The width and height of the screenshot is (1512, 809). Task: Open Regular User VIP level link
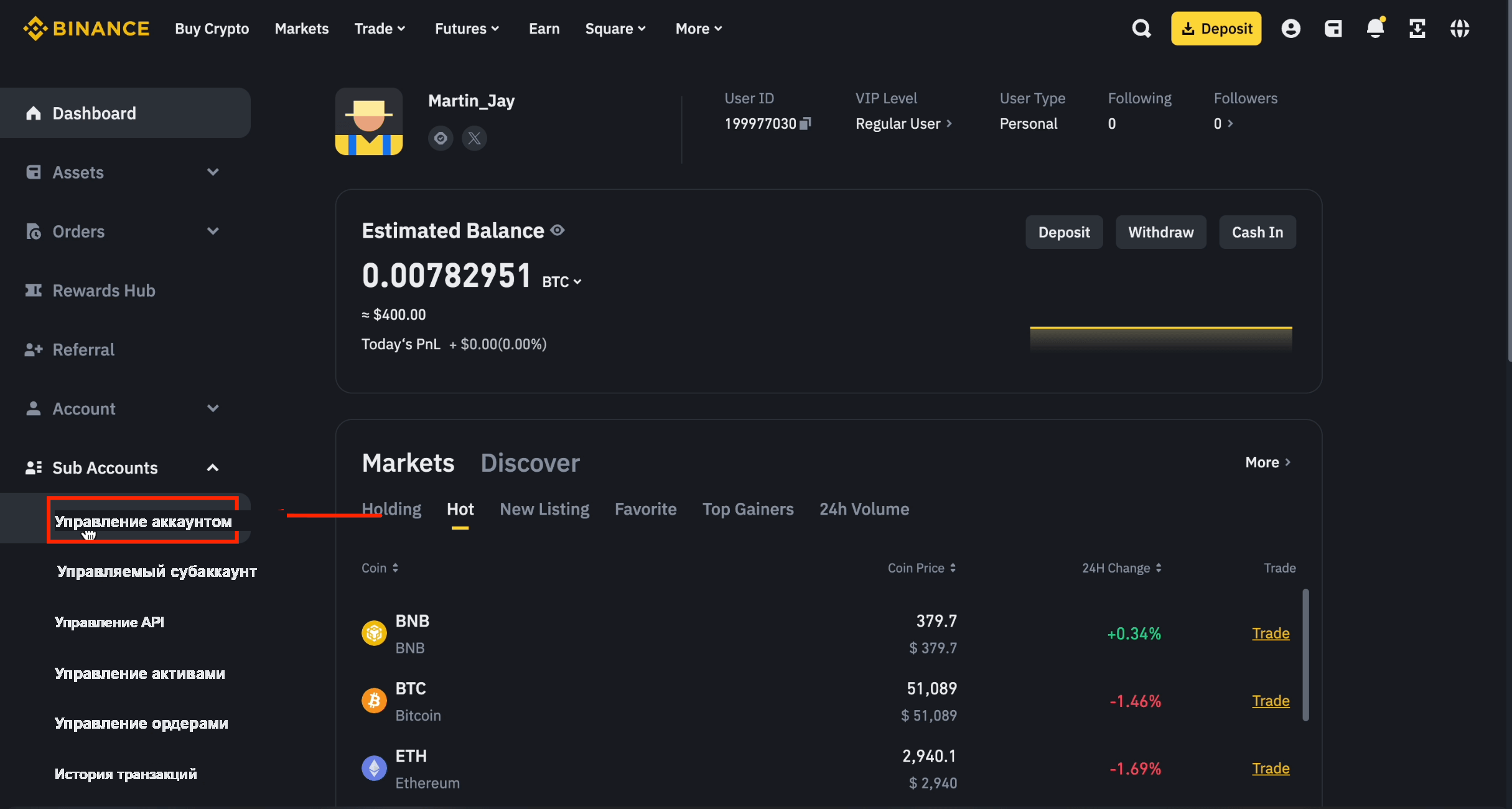(x=903, y=123)
